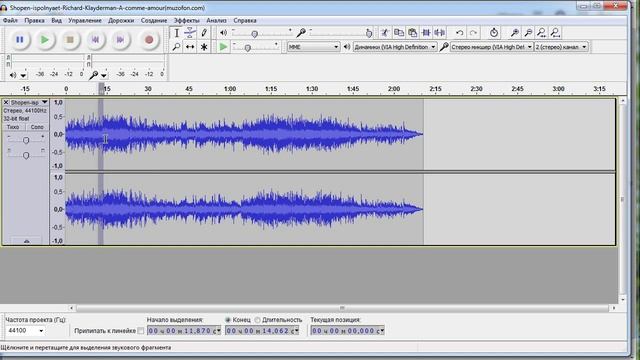Screen dimensions: 640x360
Task: Click the playback meter speaker icon
Action: click(13, 75)
